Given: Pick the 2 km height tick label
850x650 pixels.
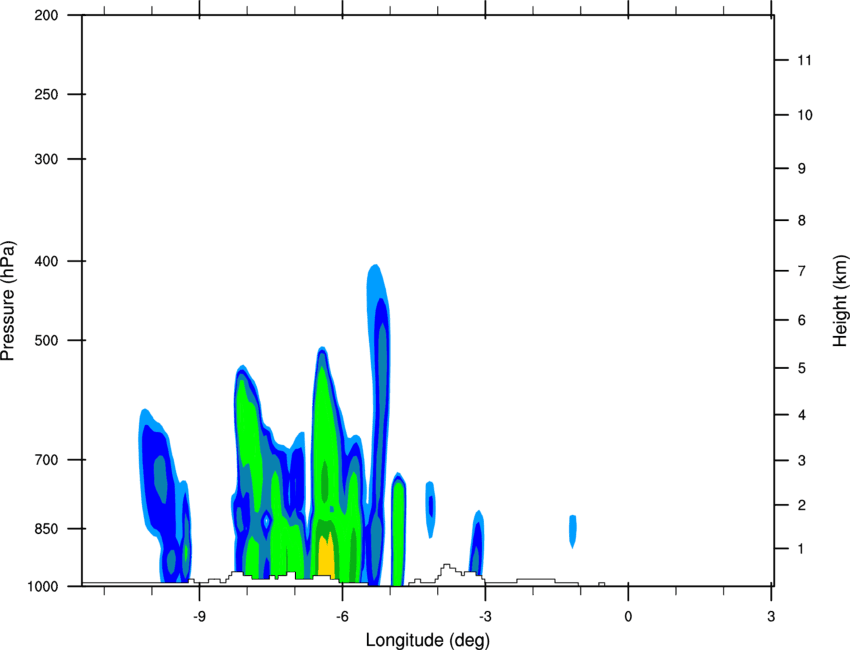Looking at the screenshot, I should 802,505.
